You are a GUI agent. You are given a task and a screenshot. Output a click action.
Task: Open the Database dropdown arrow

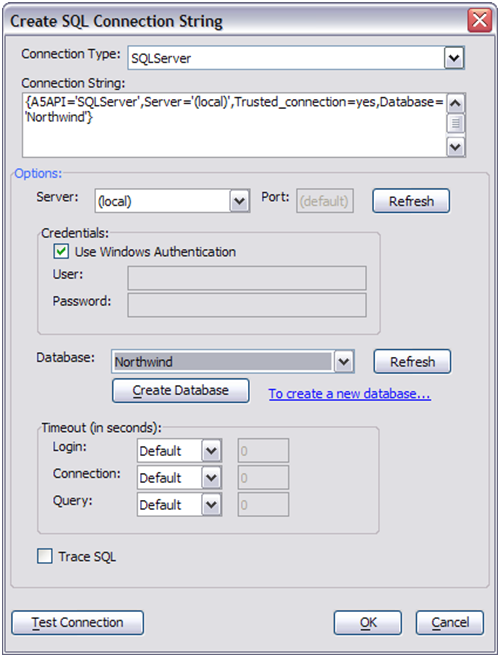pyautogui.click(x=344, y=362)
